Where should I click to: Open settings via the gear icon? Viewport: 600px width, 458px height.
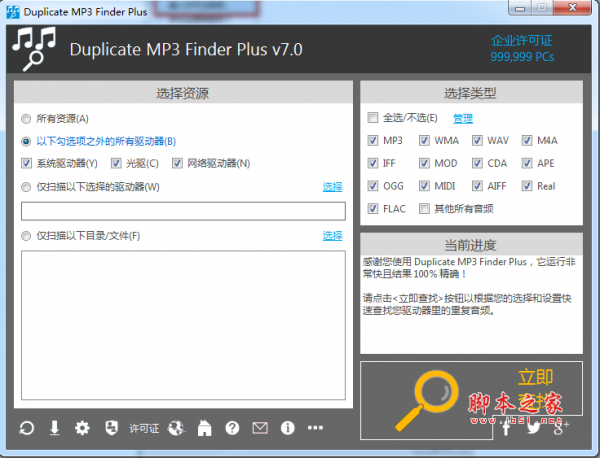(82, 428)
